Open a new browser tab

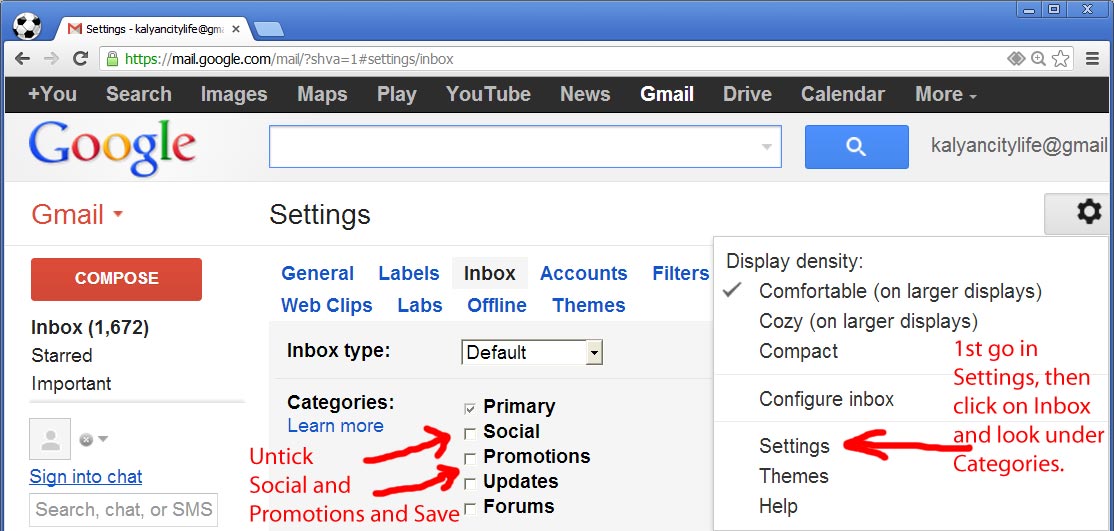269,29
